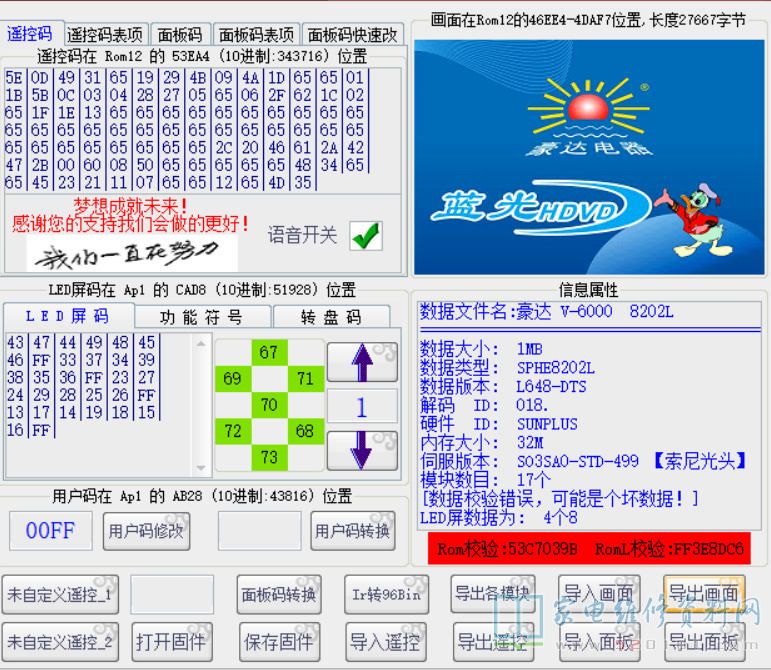The height and width of the screenshot is (670, 771).
Task: Click the blue HDVD boot logo preview image
Action: pos(589,157)
